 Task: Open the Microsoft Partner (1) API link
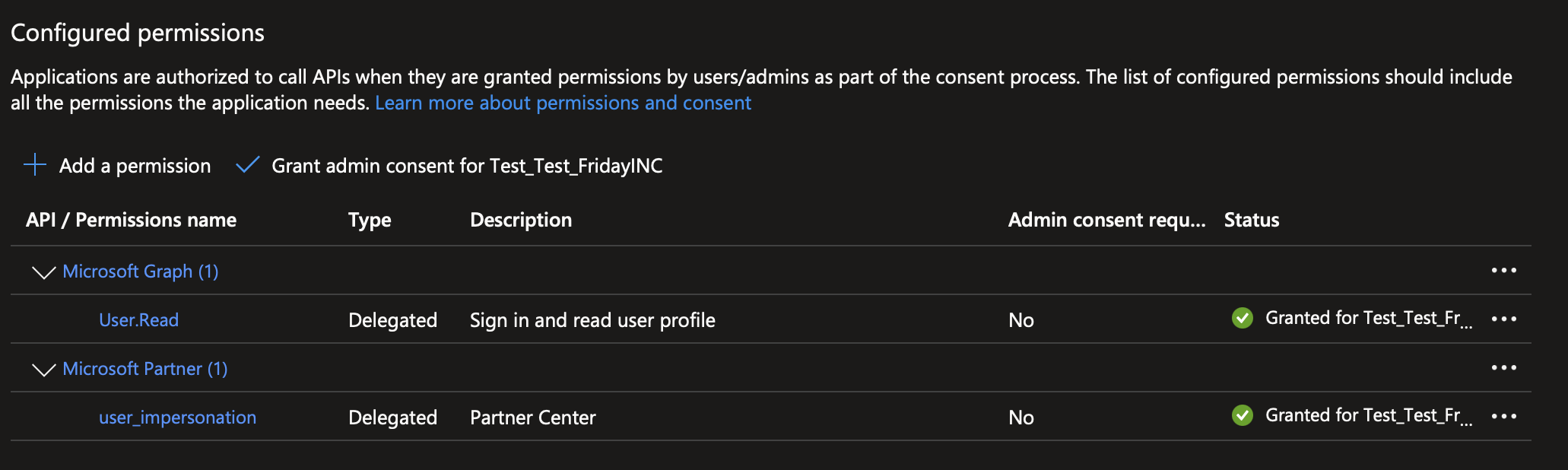145,369
